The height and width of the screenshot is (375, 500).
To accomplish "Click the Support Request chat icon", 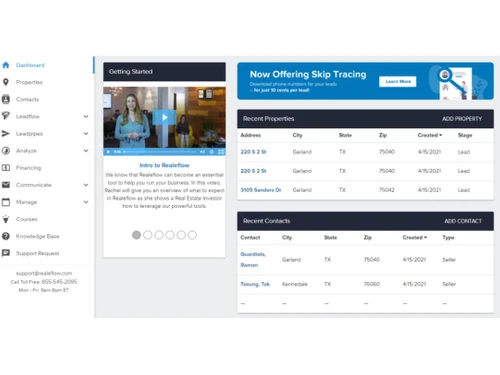I will coord(6,253).
